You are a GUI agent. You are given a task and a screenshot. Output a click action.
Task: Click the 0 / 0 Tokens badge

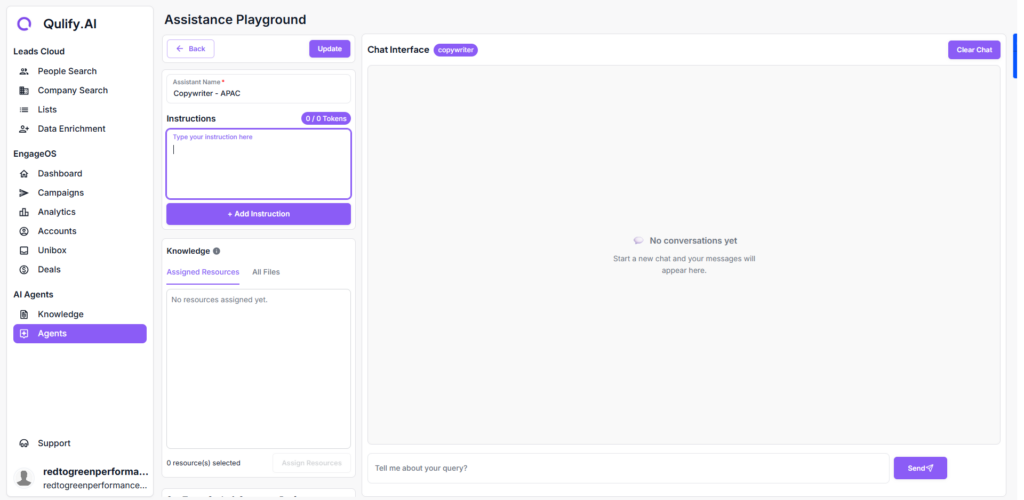tap(326, 119)
